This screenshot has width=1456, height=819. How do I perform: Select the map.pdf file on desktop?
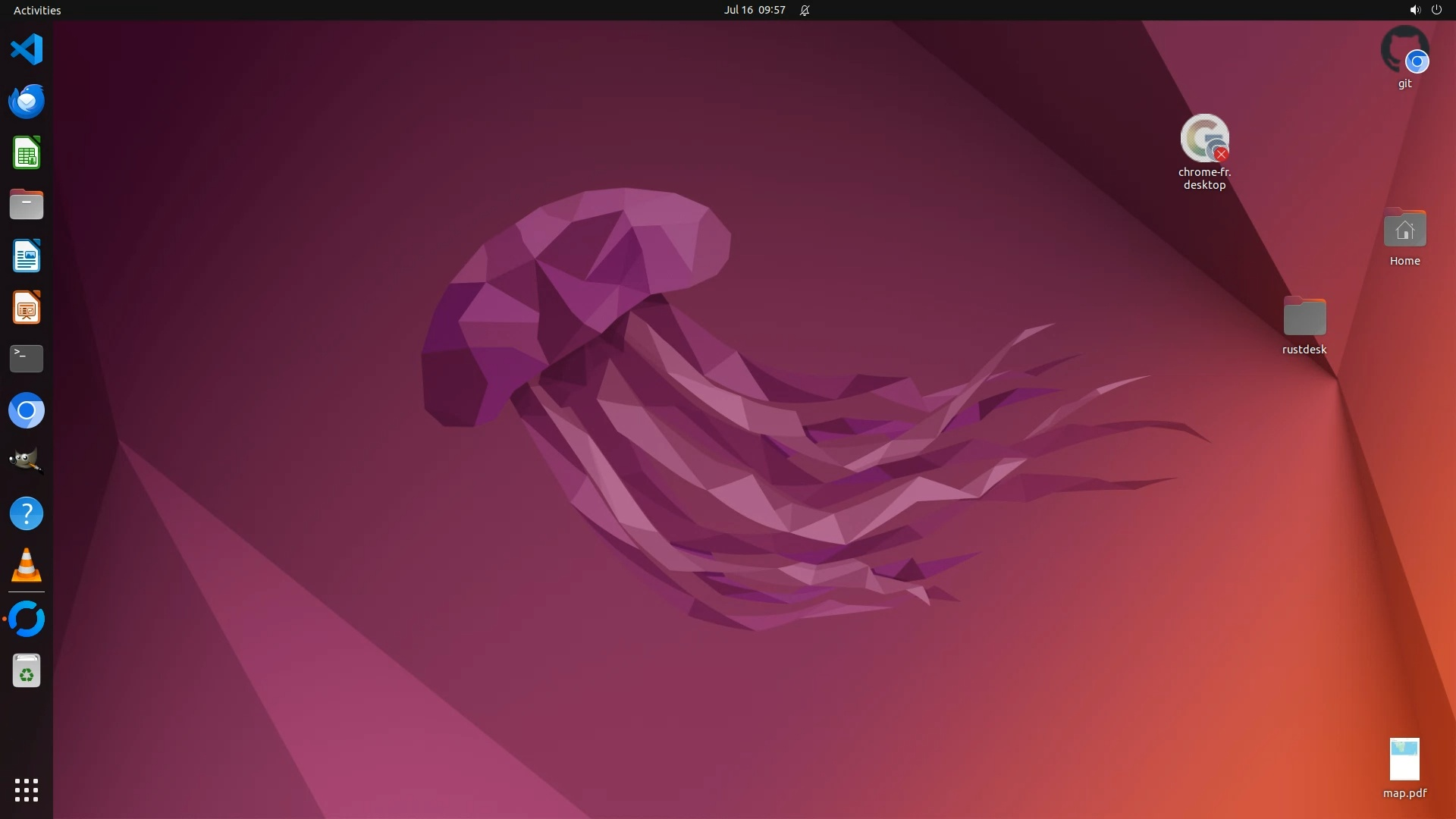coord(1404,760)
